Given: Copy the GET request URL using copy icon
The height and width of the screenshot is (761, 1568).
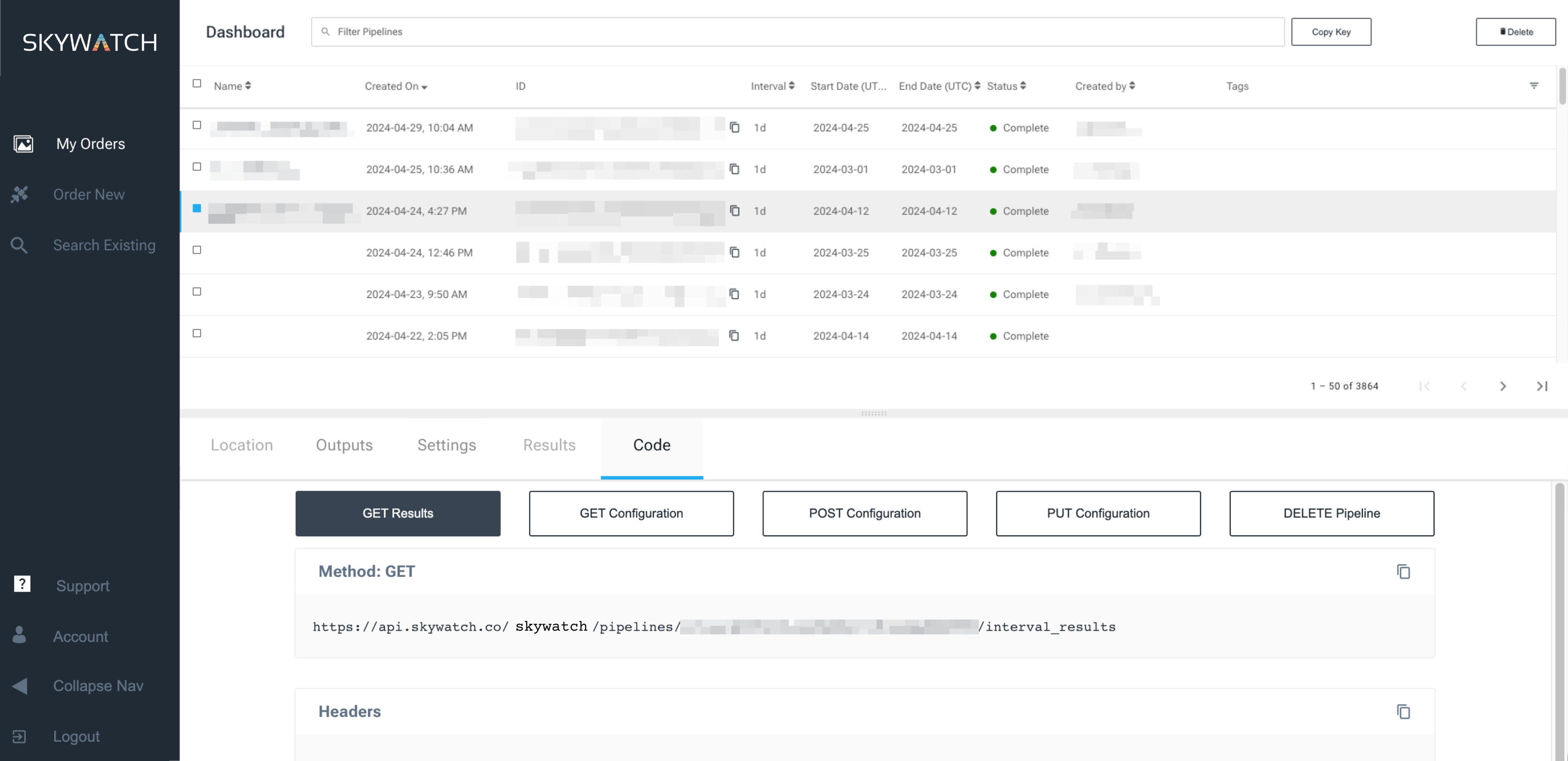Looking at the screenshot, I should 1403,572.
